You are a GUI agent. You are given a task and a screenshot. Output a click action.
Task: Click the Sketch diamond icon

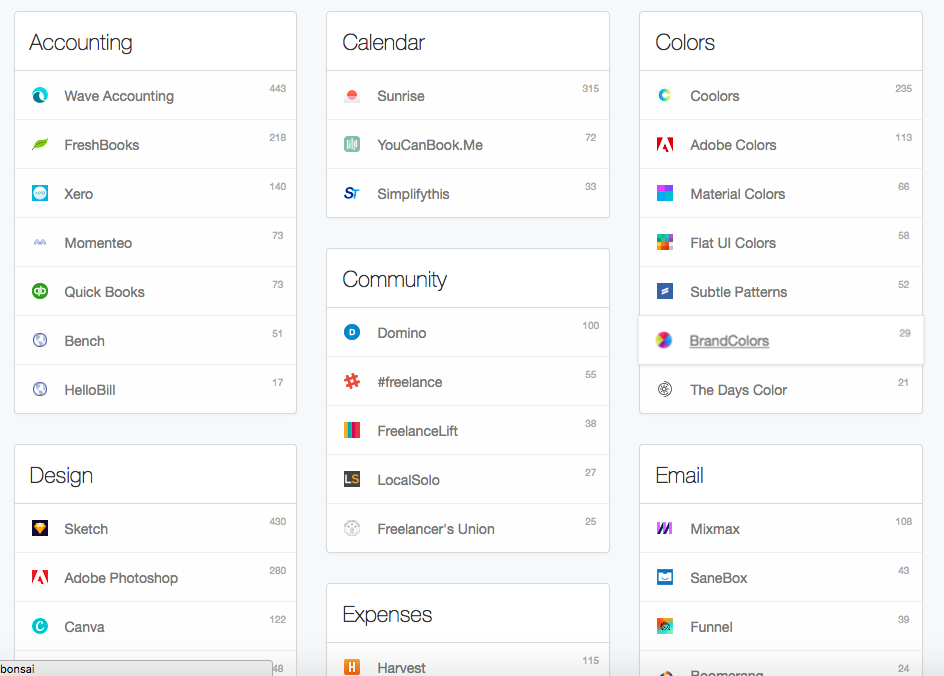click(x=40, y=529)
